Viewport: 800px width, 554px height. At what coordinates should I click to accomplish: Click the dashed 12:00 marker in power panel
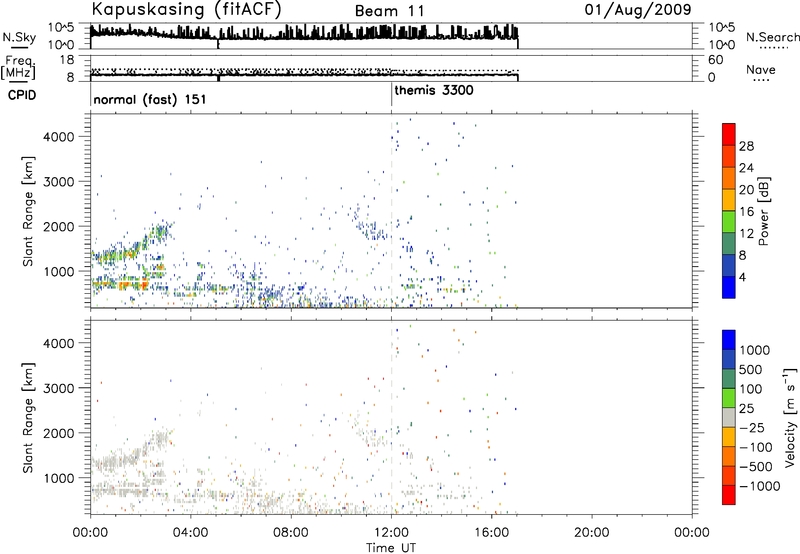[x=391, y=211]
